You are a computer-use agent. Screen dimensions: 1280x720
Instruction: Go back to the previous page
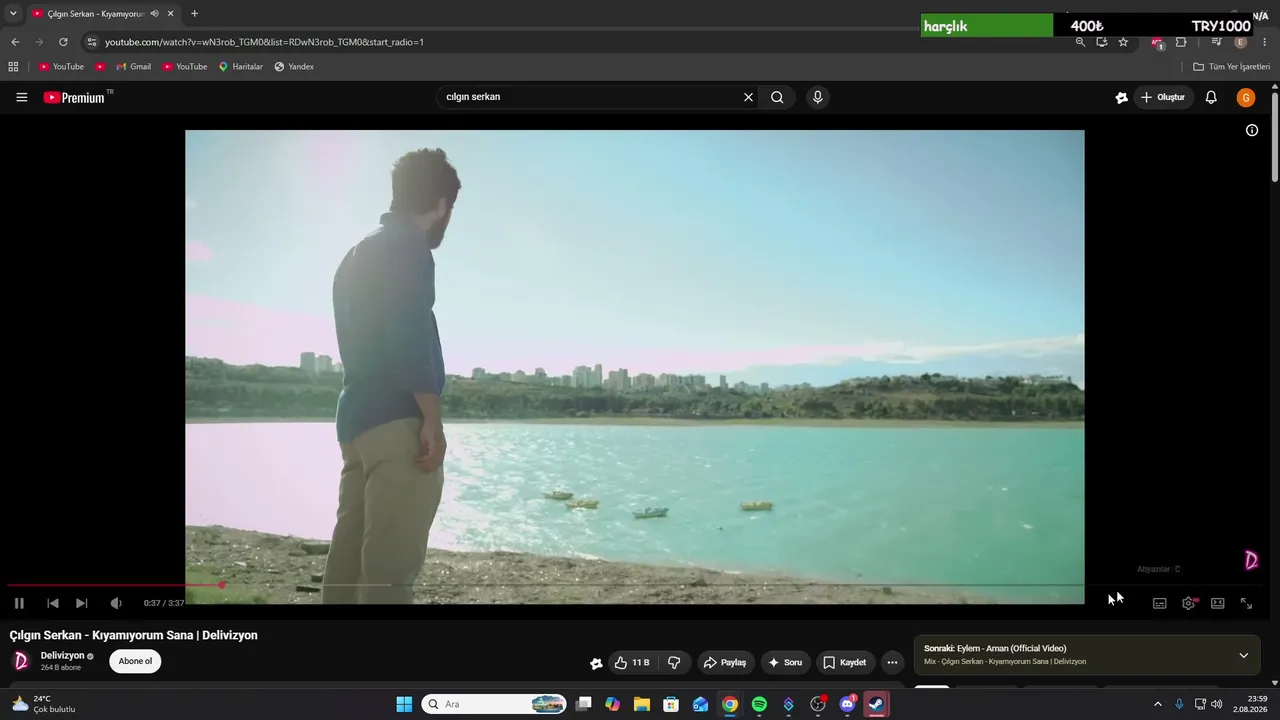coord(15,42)
